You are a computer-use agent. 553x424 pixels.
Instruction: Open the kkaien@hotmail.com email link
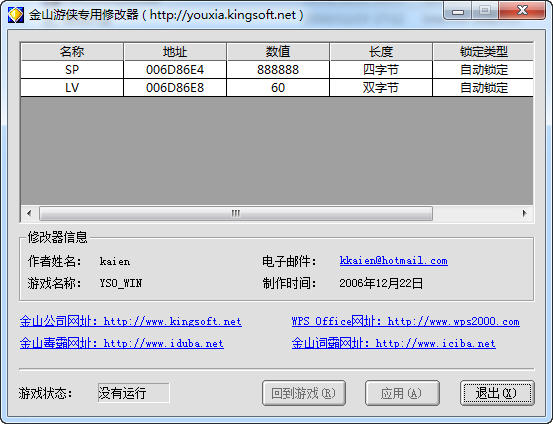pyautogui.click(x=394, y=261)
